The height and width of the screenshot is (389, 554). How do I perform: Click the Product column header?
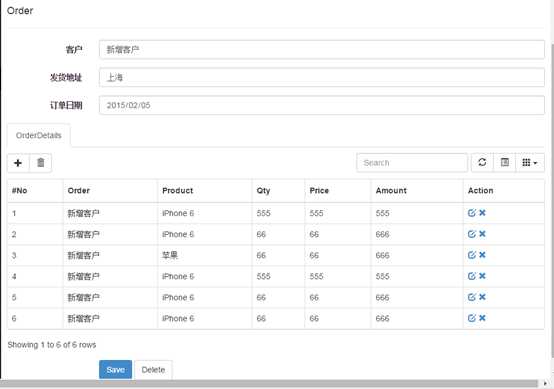pos(205,191)
